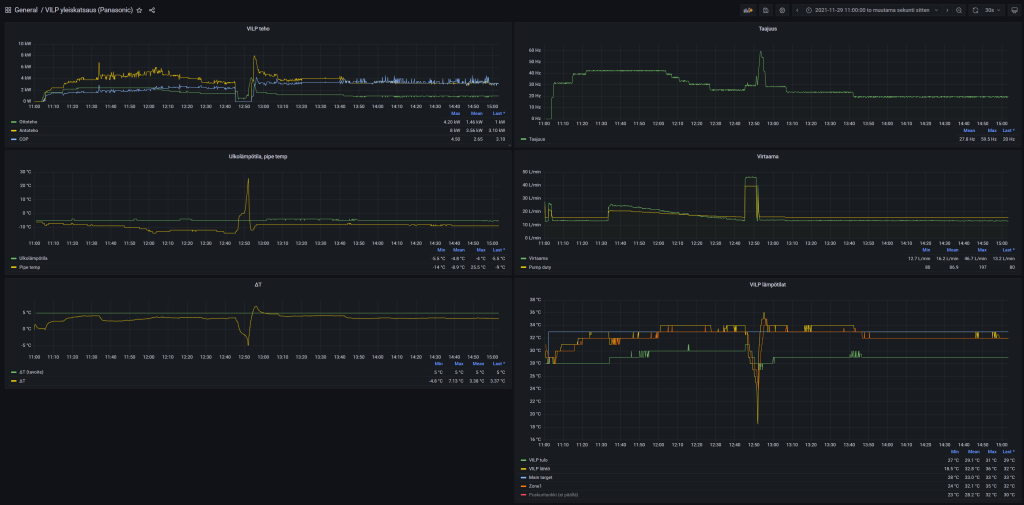Zoom out the time range
The width and height of the screenshot is (1024, 505).
[959, 10]
